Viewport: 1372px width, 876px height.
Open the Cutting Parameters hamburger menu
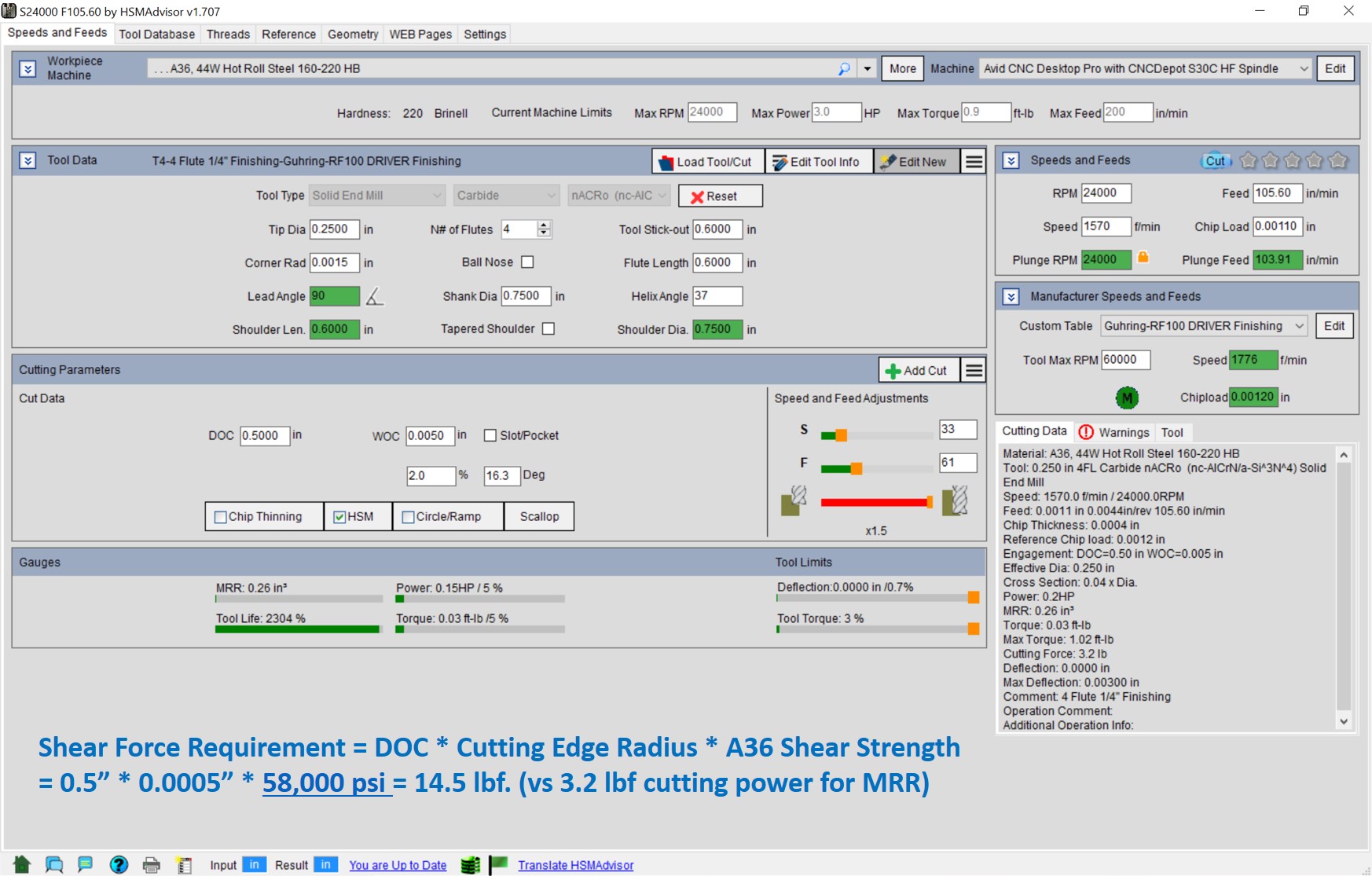click(974, 370)
